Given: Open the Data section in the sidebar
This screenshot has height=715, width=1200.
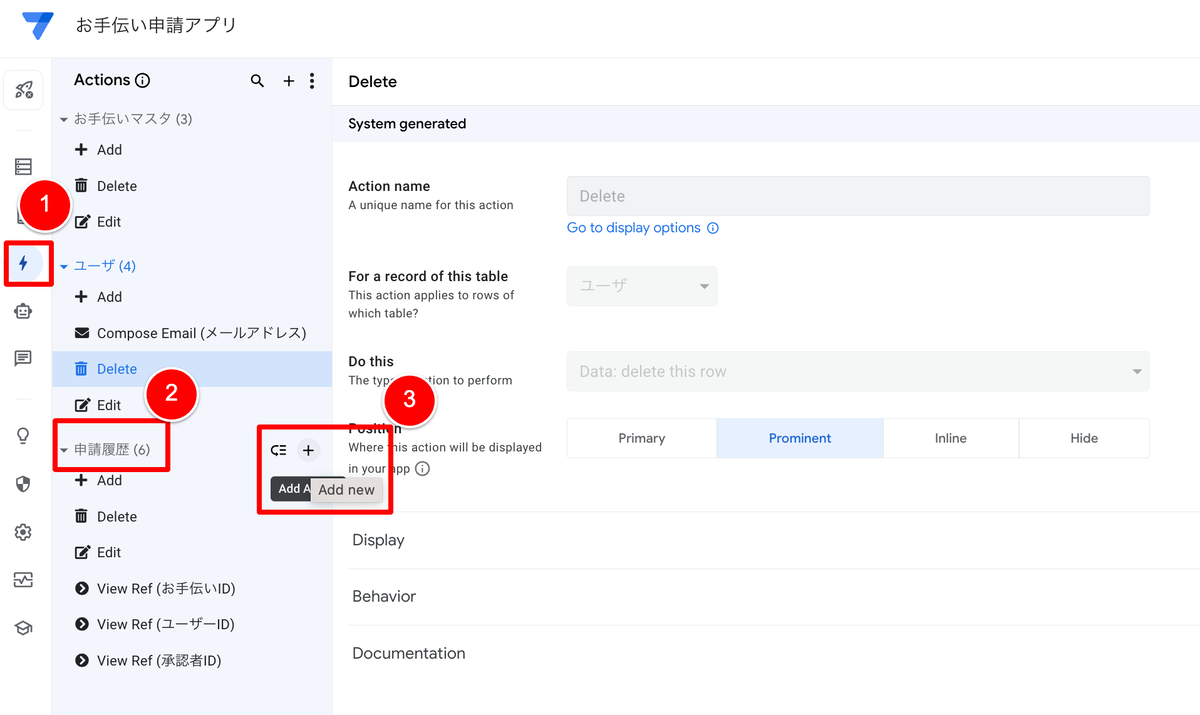Looking at the screenshot, I should coord(23,166).
